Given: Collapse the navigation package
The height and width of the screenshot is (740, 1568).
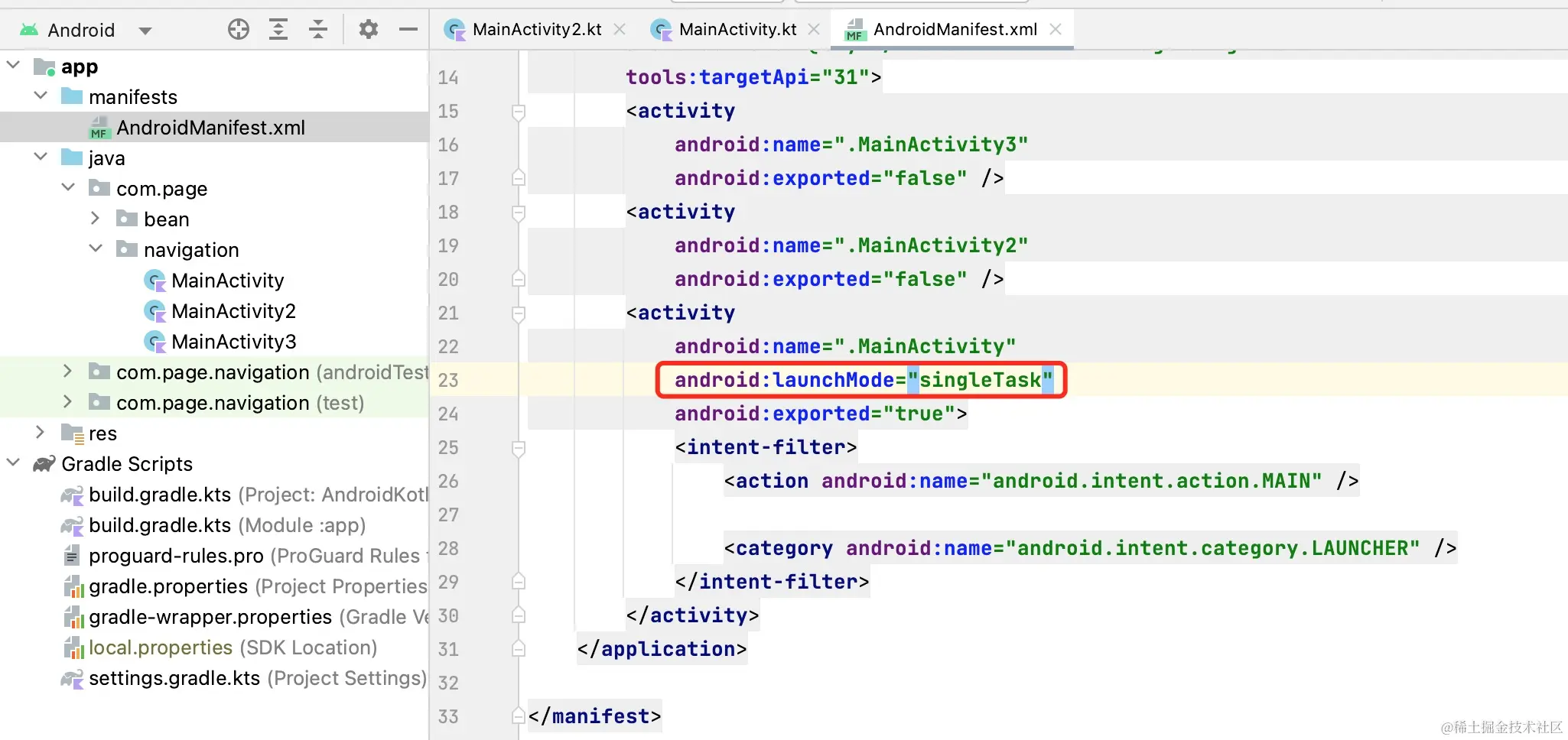Looking at the screenshot, I should coord(96,248).
